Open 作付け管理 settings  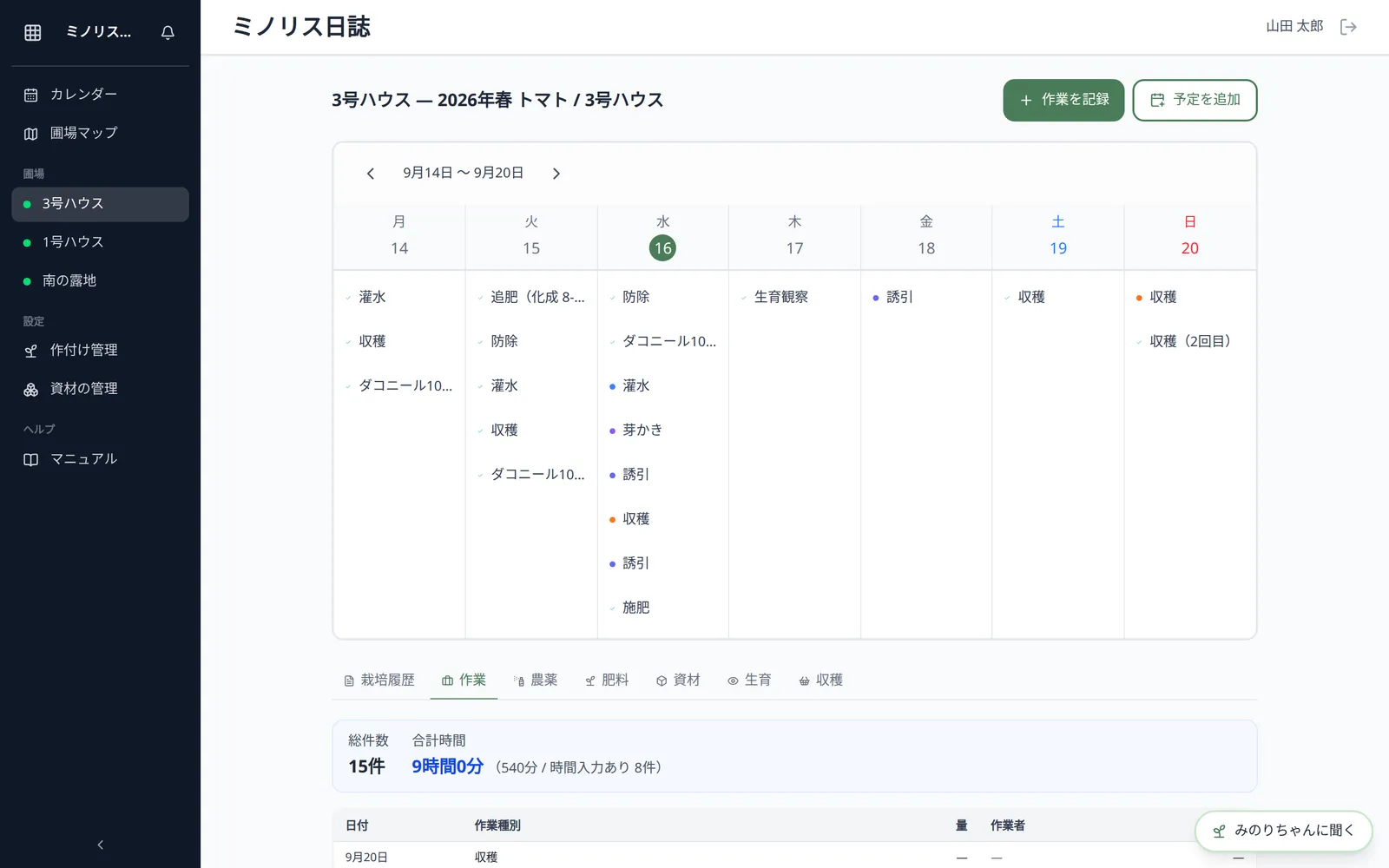click(100, 350)
